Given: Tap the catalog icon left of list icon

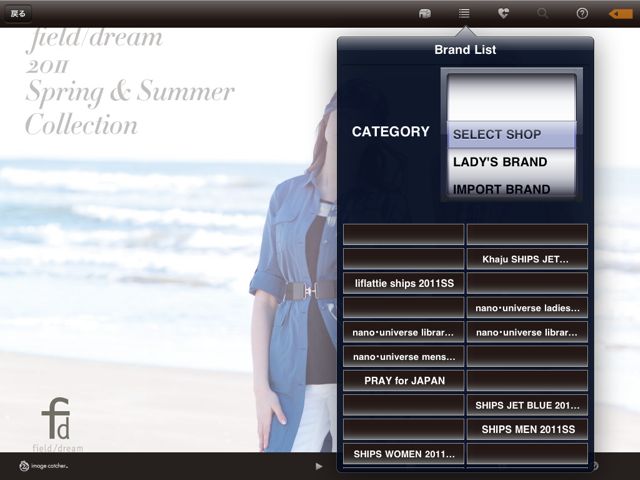Looking at the screenshot, I should [425, 13].
